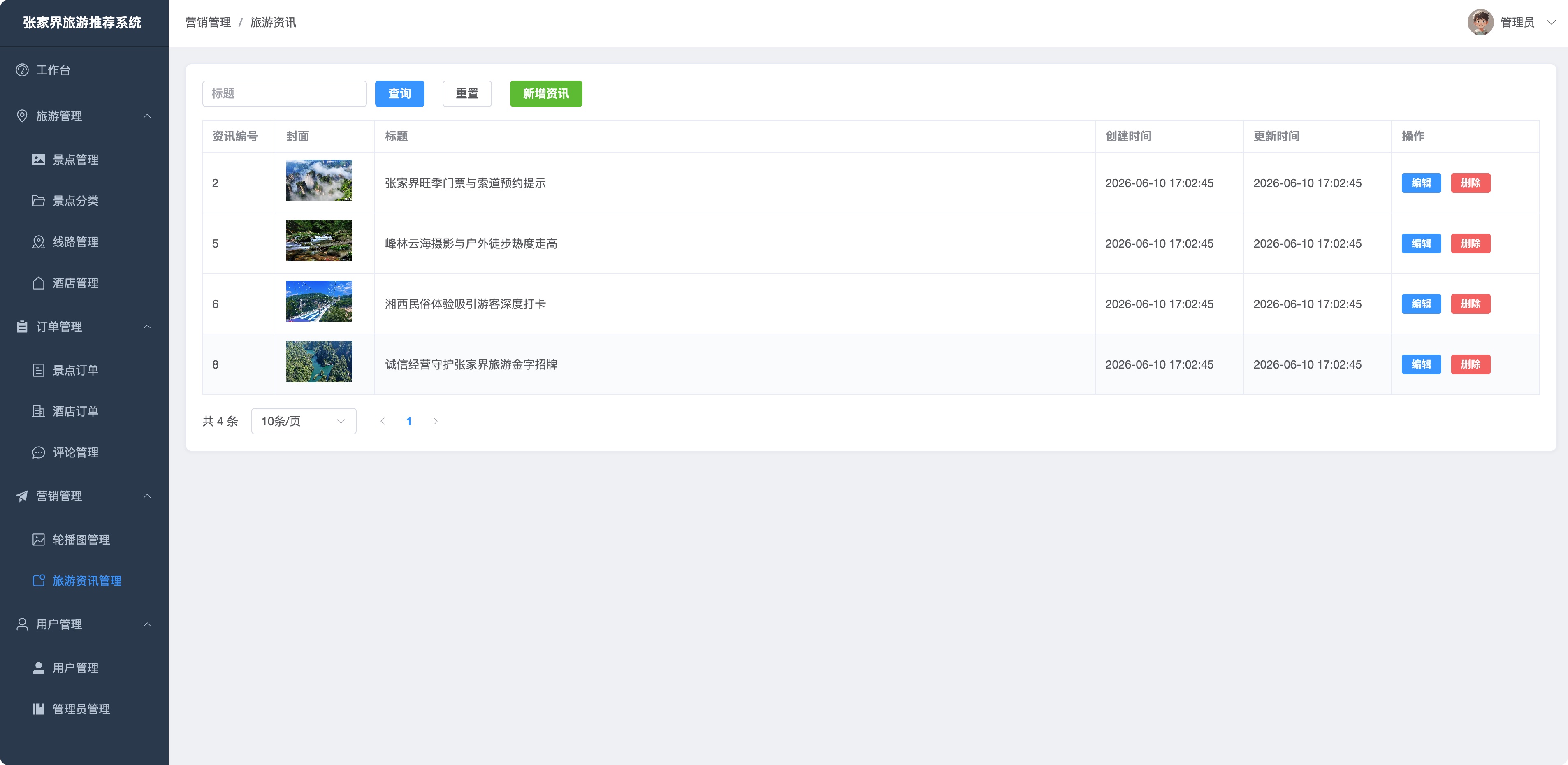1568x765 pixels.
Task: Open 酒店订单 menu item
Action: coord(84,411)
